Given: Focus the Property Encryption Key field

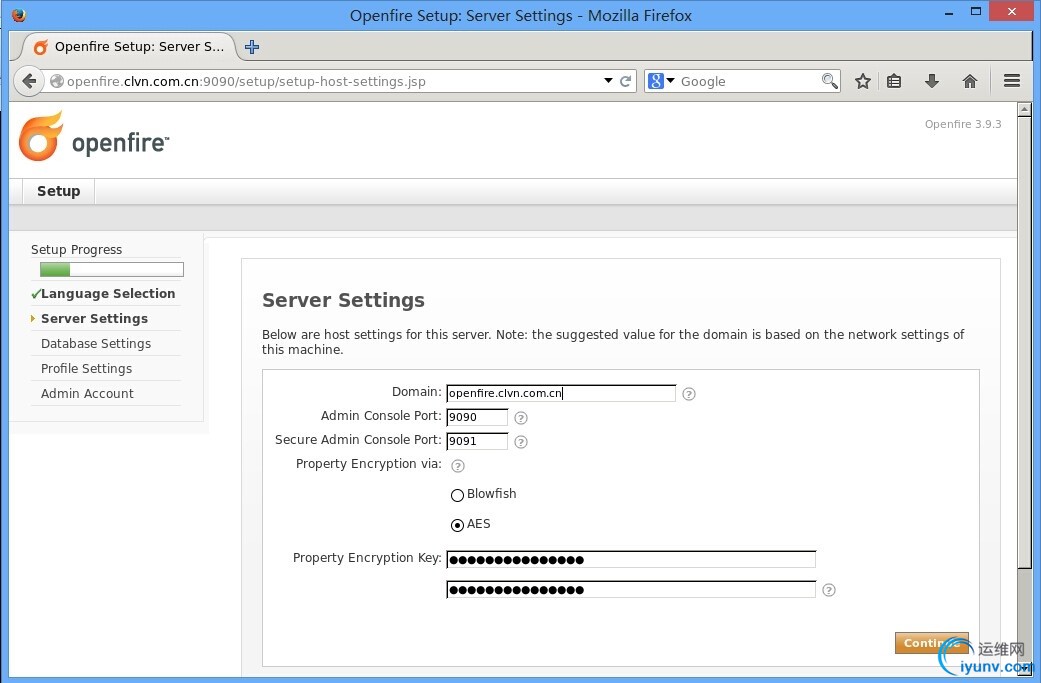Looking at the screenshot, I should [631, 560].
